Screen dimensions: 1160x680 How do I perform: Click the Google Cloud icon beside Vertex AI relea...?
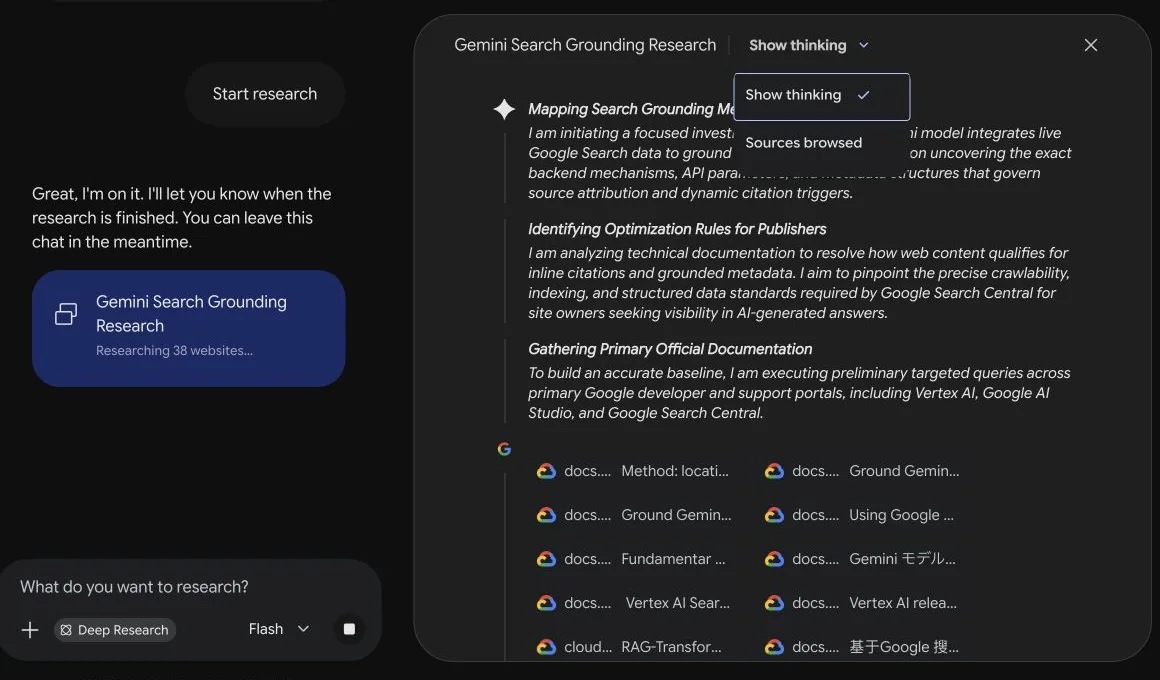[x=774, y=603]
